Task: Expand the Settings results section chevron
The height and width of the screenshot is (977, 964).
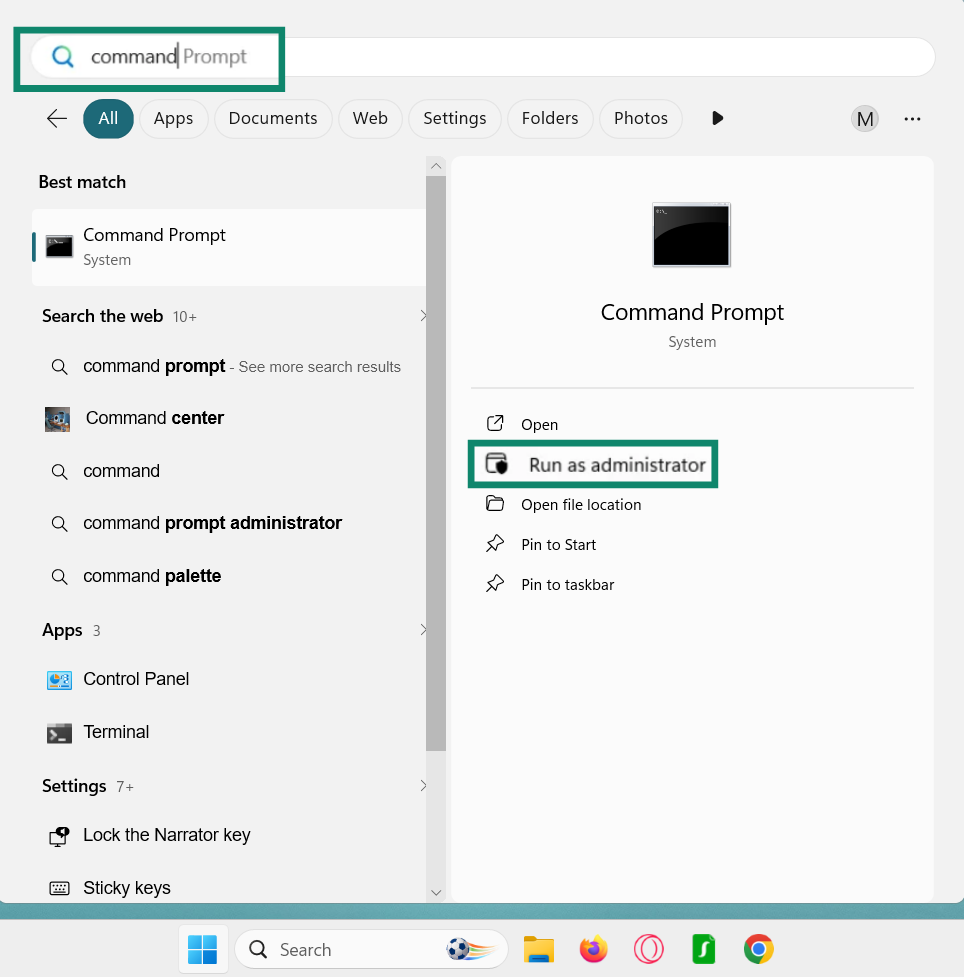Action: coord(423,786)
